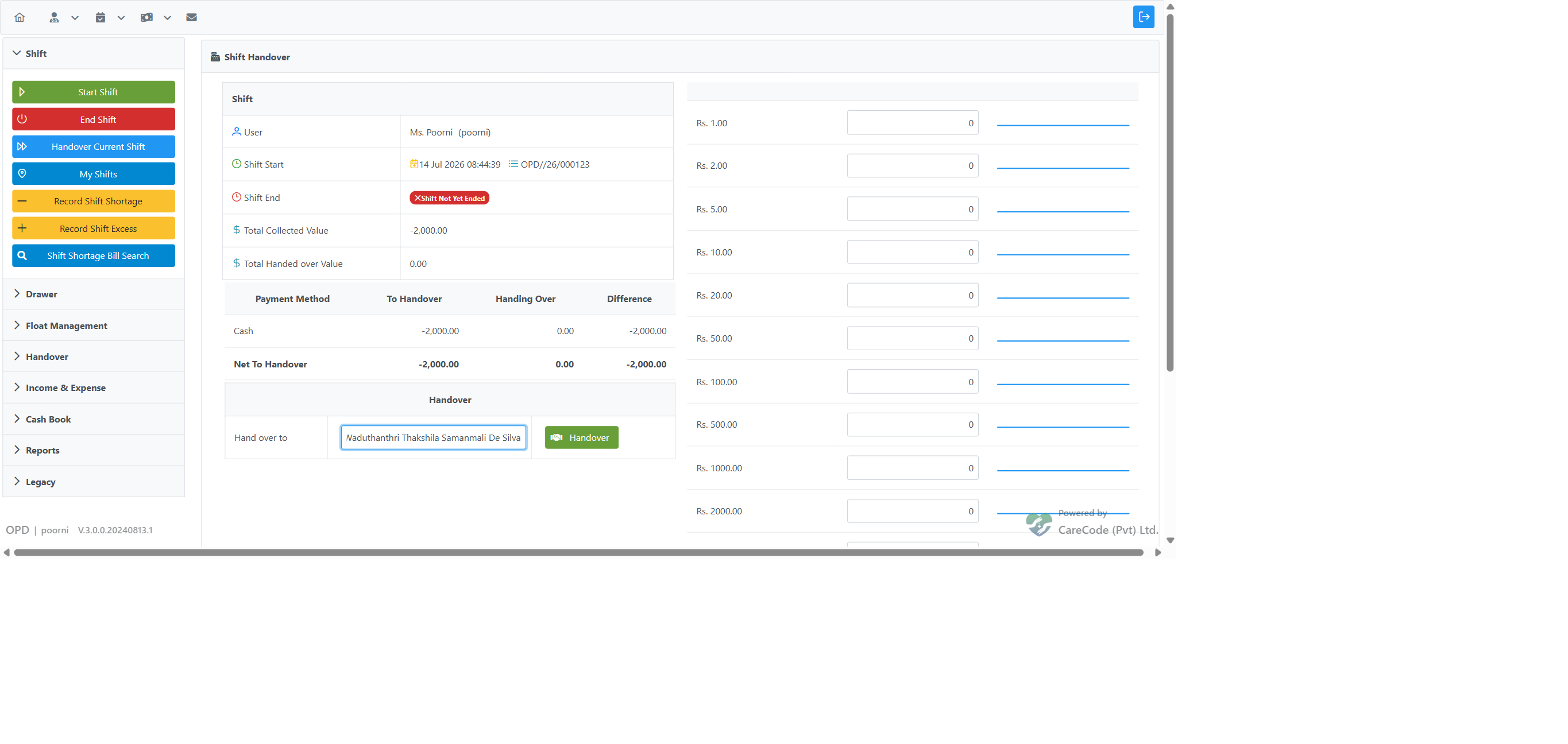Click the Cash payment method row
Image resolution: width=1568 pixels, height=744 pixels.
(x=450, y=332)
